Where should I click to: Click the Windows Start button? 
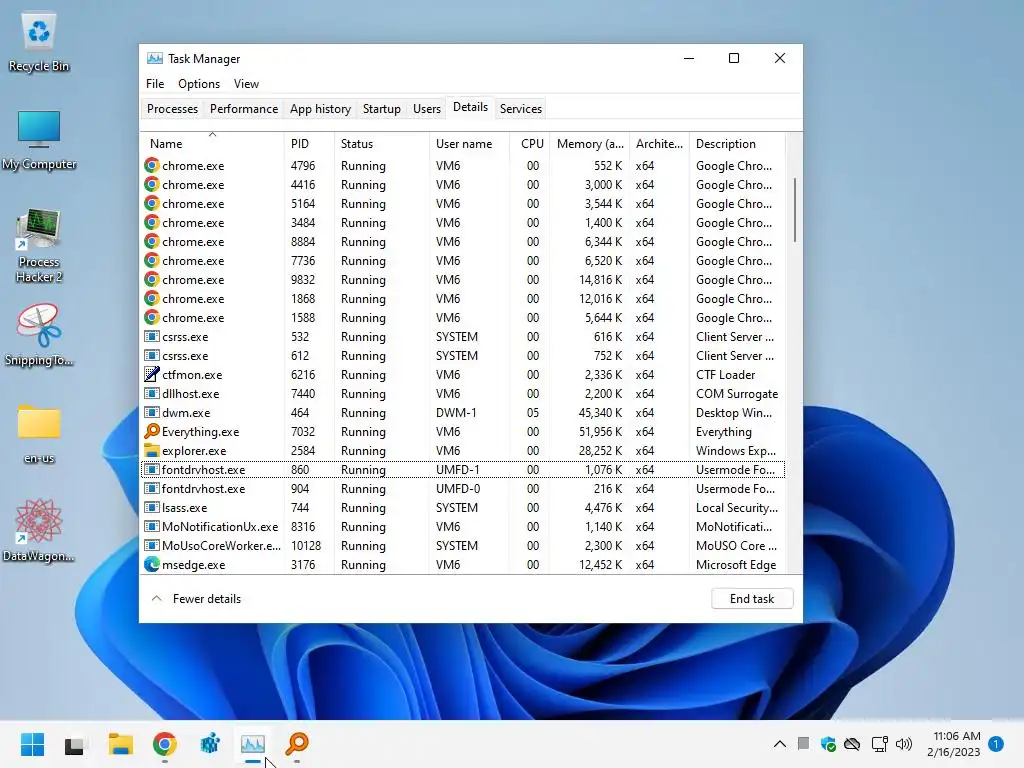point(32,744)
